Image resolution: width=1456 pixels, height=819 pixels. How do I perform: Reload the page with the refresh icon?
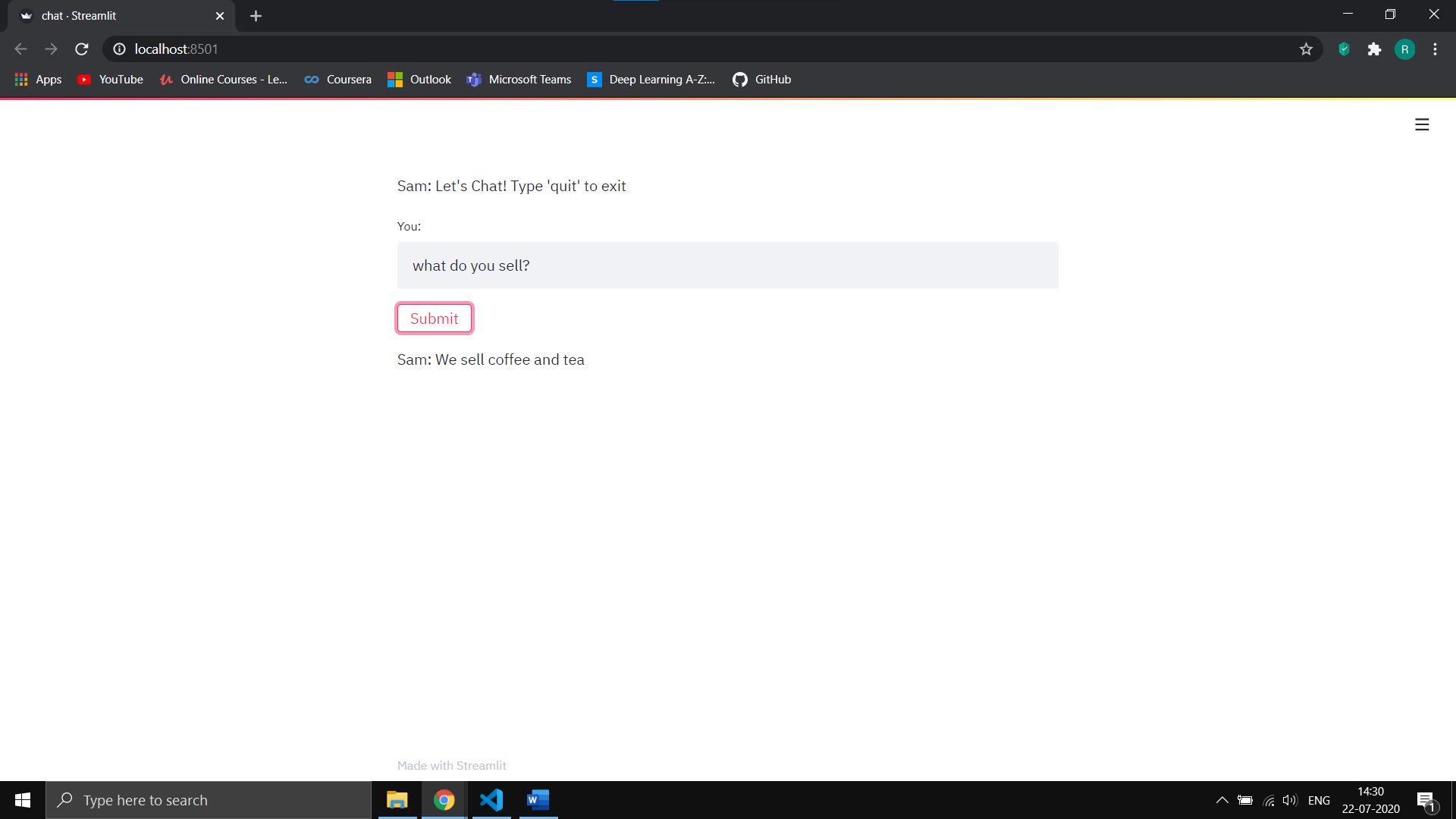click(82, 49)
